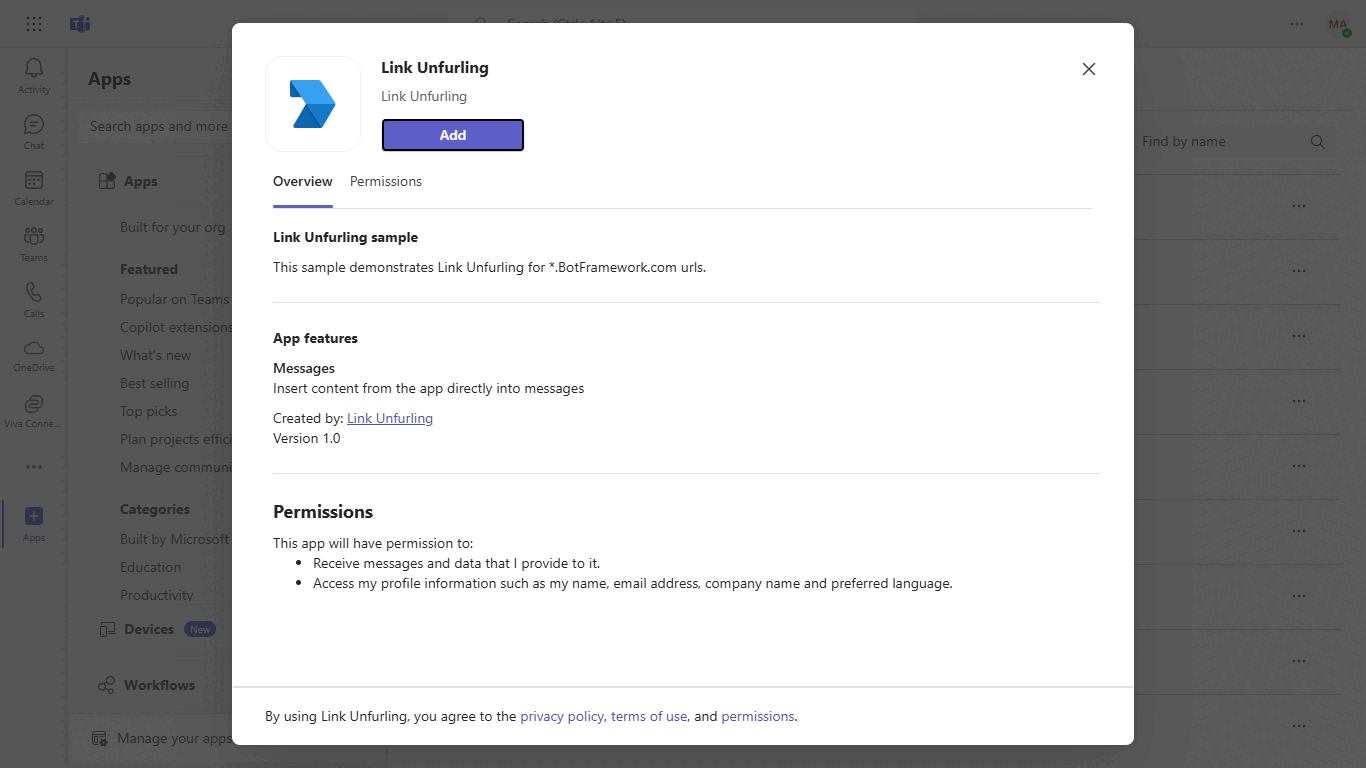Open the Link Unfurling creator link
1366x768 pixels.
(x=390, y=418)
